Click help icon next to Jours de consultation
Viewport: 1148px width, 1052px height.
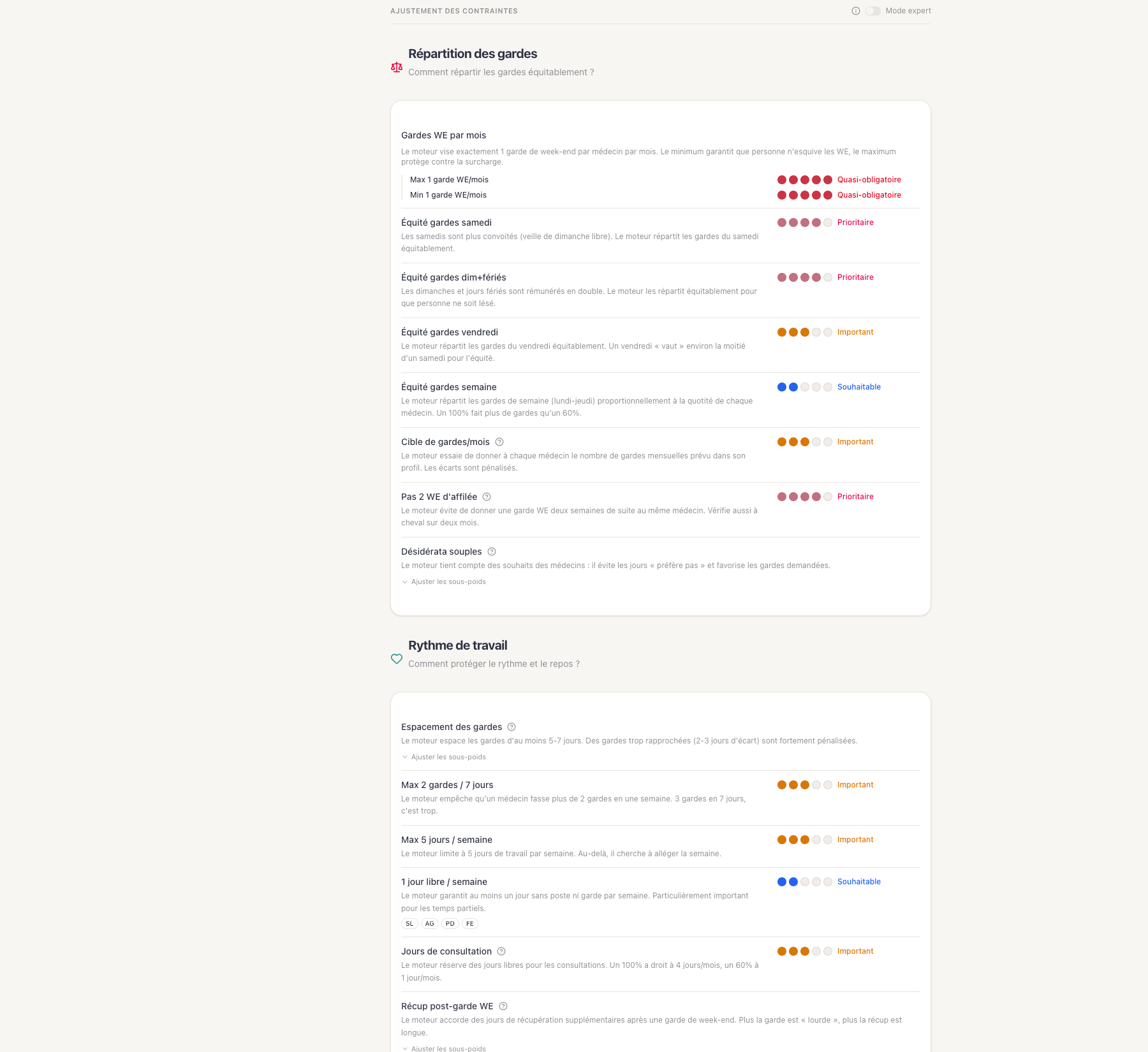(501, 951)
